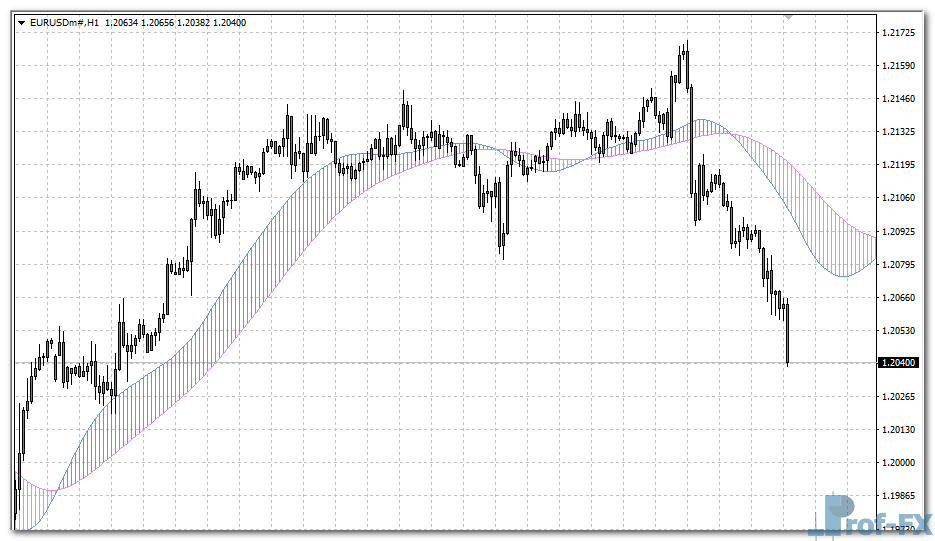Click the gray chart shift triangle marker

[788, 17]
